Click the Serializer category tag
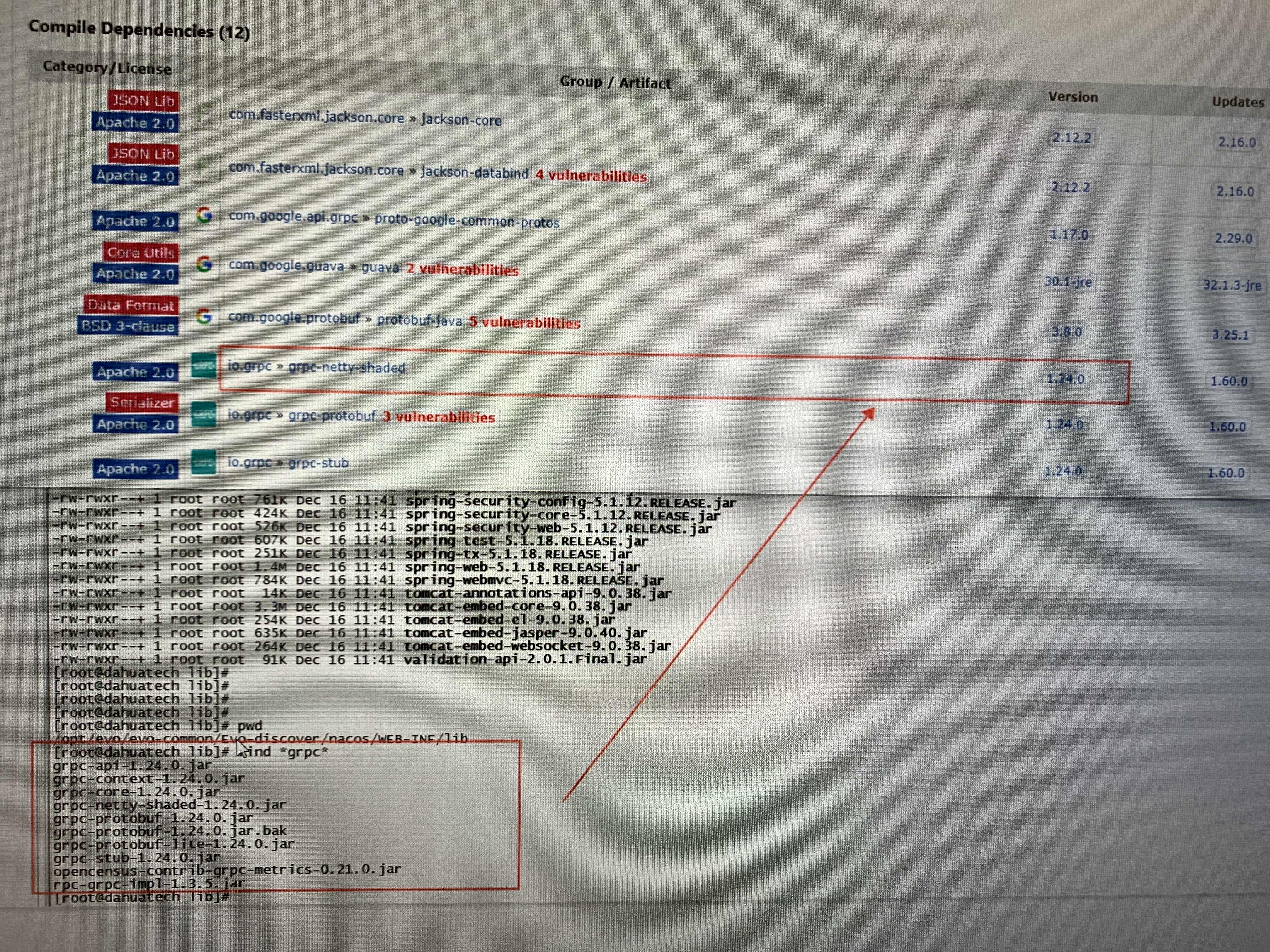 142,402
